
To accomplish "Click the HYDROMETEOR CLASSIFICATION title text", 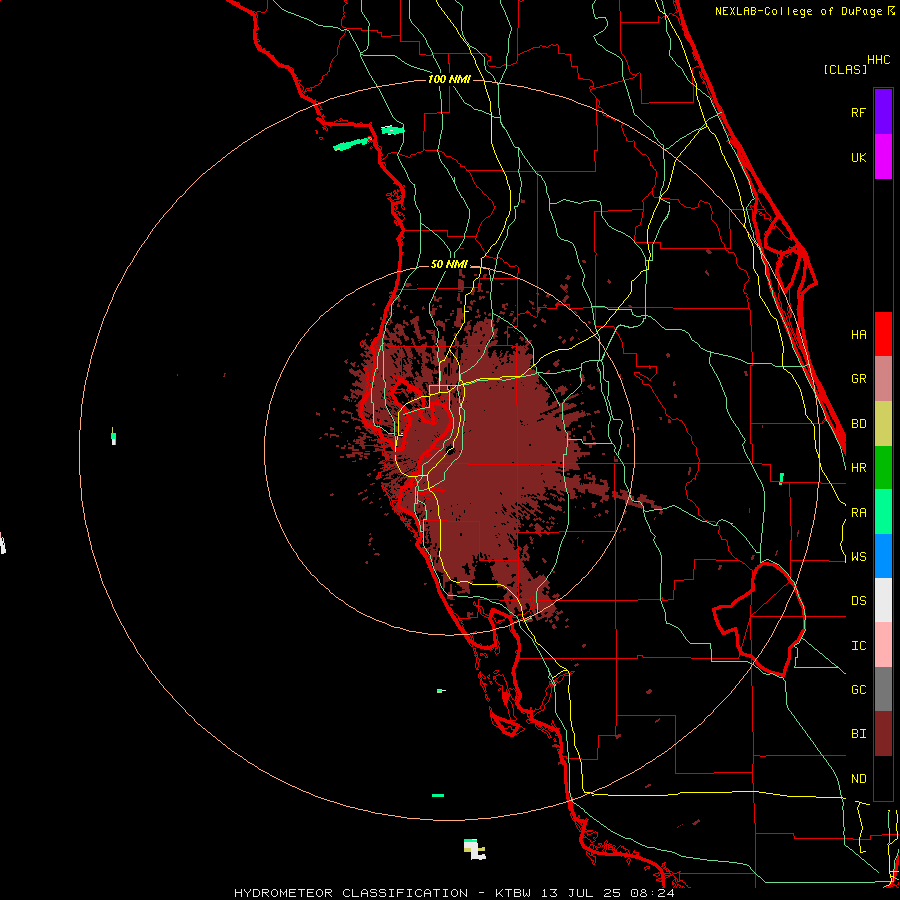I will pyautogui.click(x=351, y=893).
